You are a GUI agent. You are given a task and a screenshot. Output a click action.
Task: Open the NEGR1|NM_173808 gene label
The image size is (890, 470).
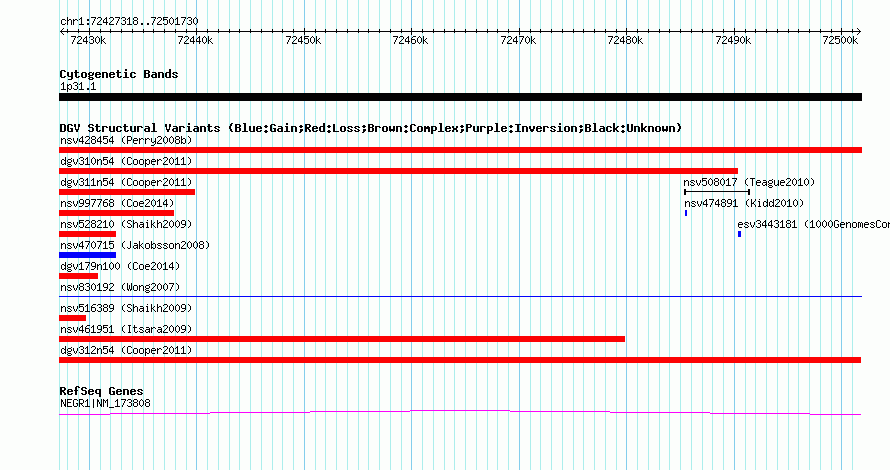[x=106, y=404]
